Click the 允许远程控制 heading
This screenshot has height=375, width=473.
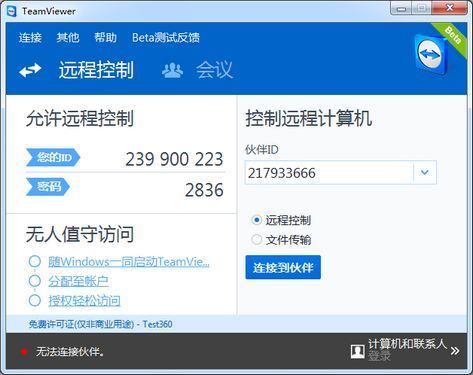pyautogui.click(x=80, y=118)
